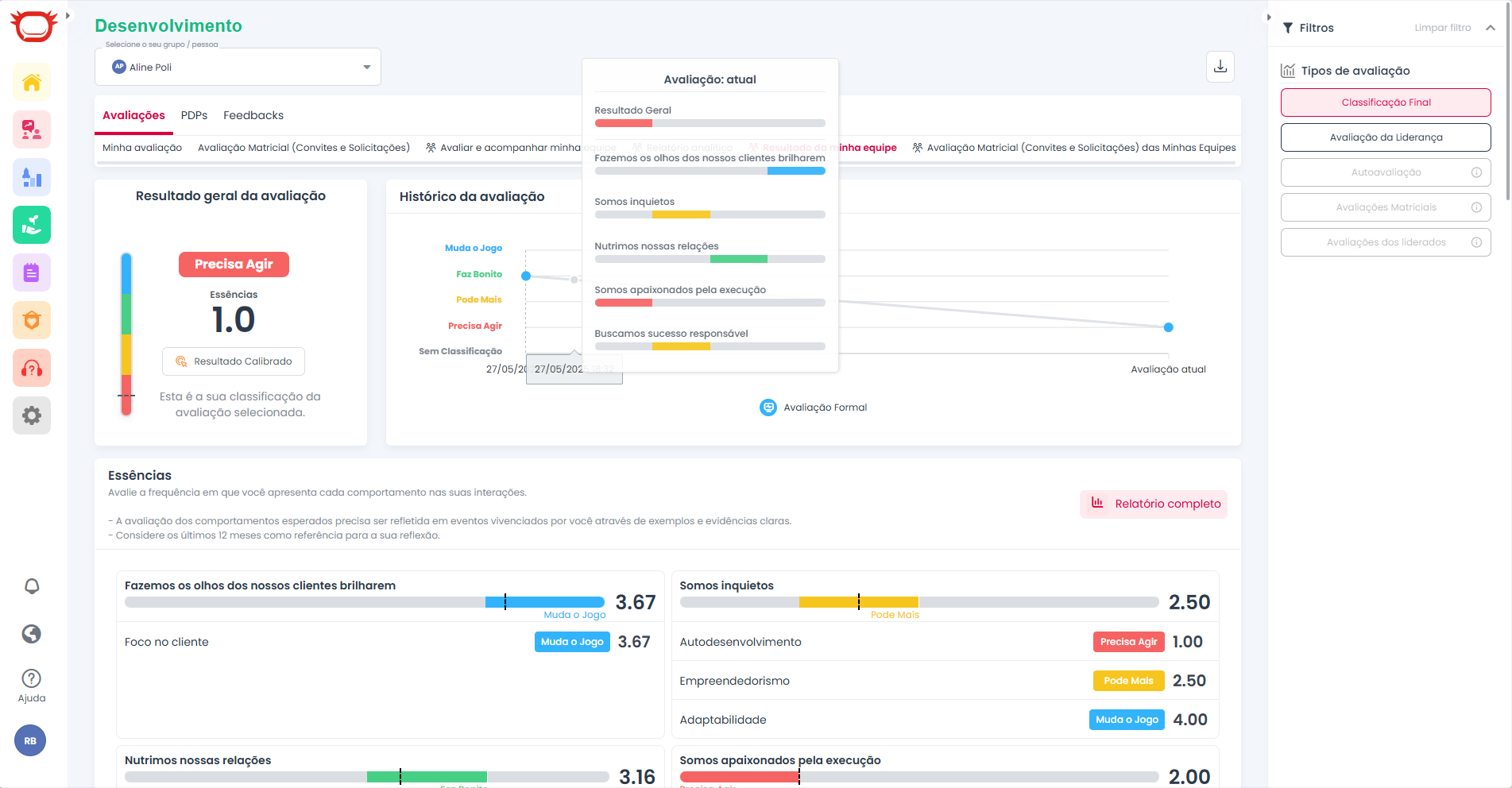Screen dimensions: 1512x788
Task: Click the Limpar filtro link
Action: point(1442,28)
